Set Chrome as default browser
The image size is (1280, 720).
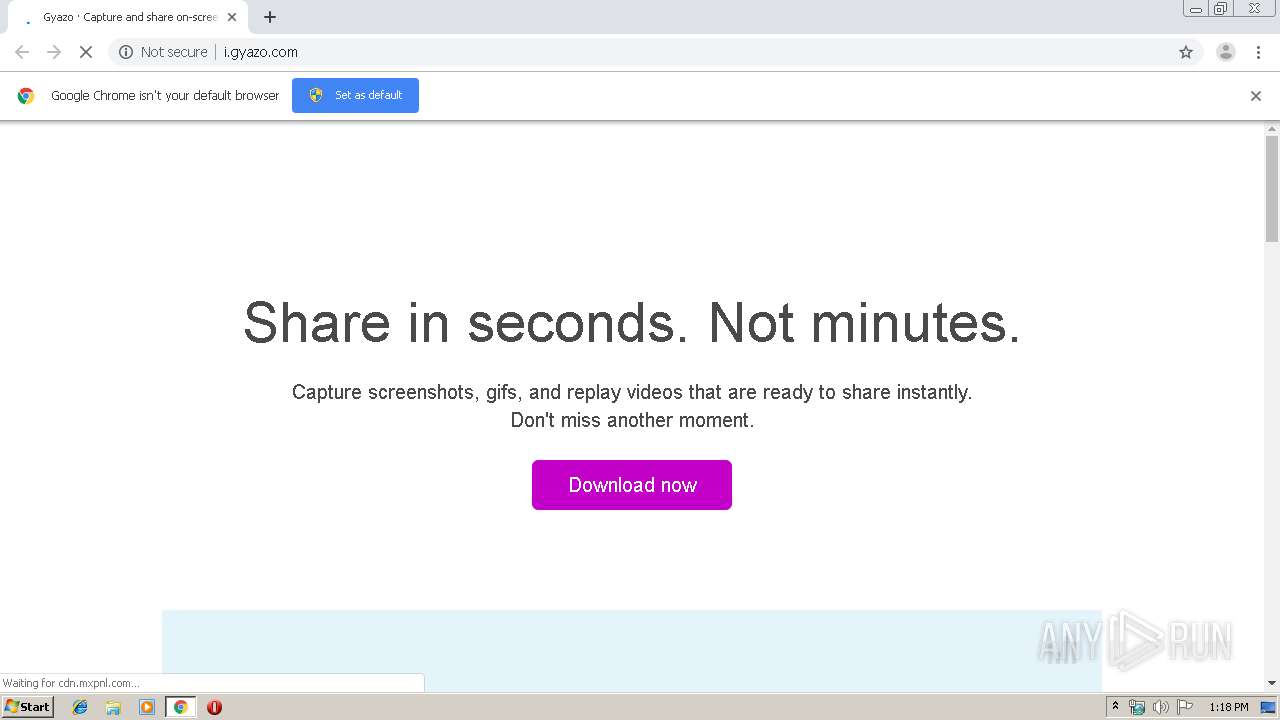(355, 95)
